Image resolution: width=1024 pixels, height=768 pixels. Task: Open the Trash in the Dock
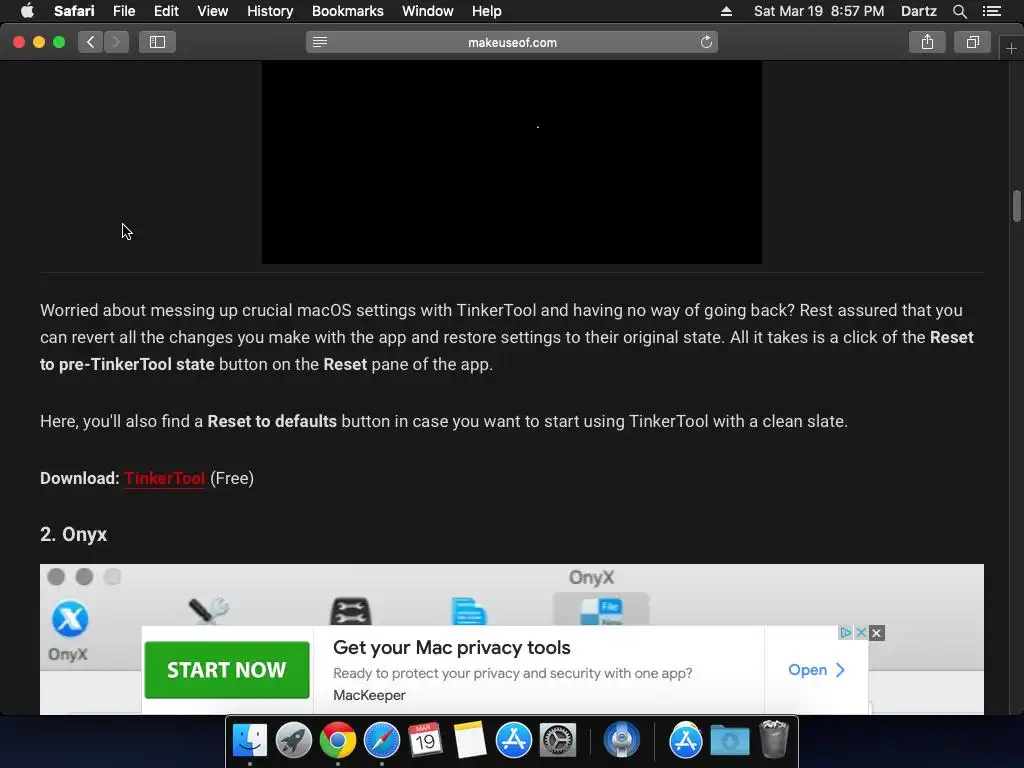[x=774, y=739]
